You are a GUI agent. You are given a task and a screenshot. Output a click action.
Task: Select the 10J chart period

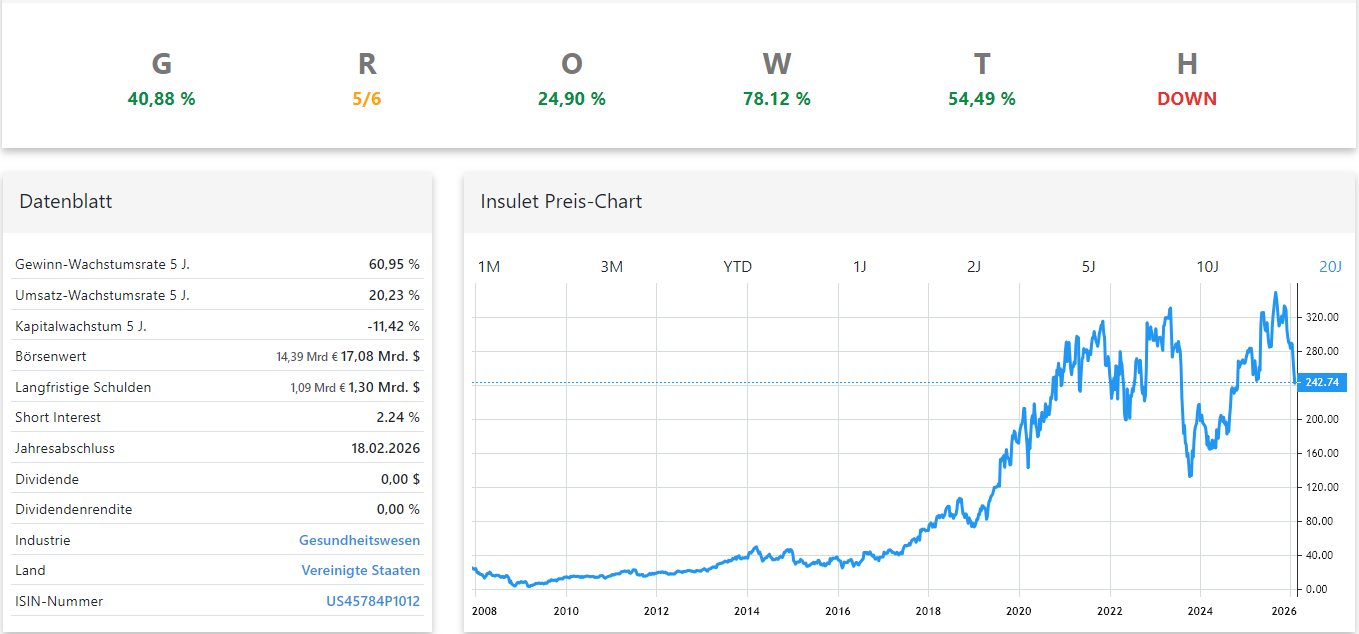click(1208, 266)
